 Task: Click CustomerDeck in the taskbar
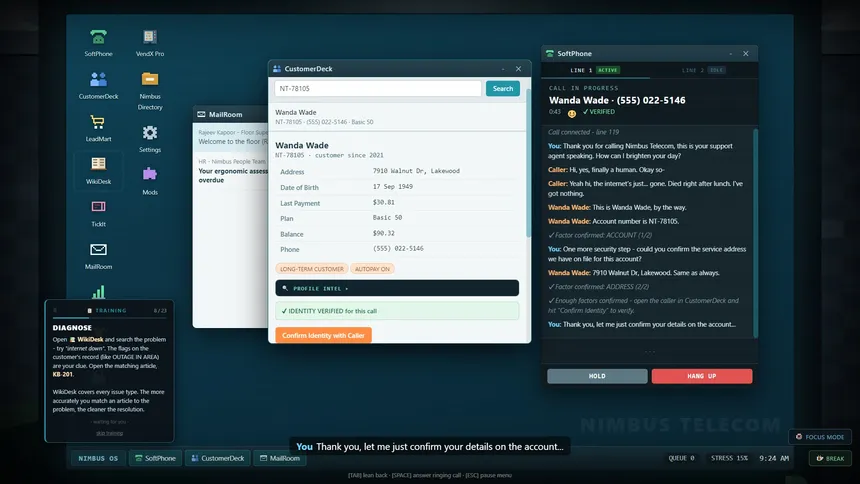(x=218, y=458)
